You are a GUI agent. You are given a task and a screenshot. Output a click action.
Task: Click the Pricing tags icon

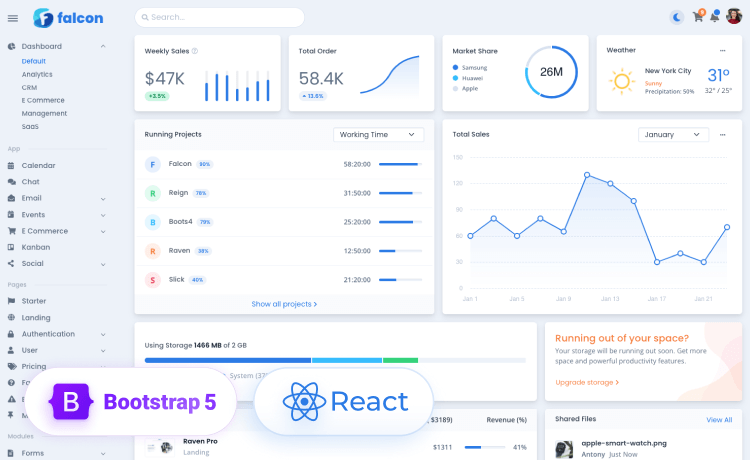click(11, 366)
